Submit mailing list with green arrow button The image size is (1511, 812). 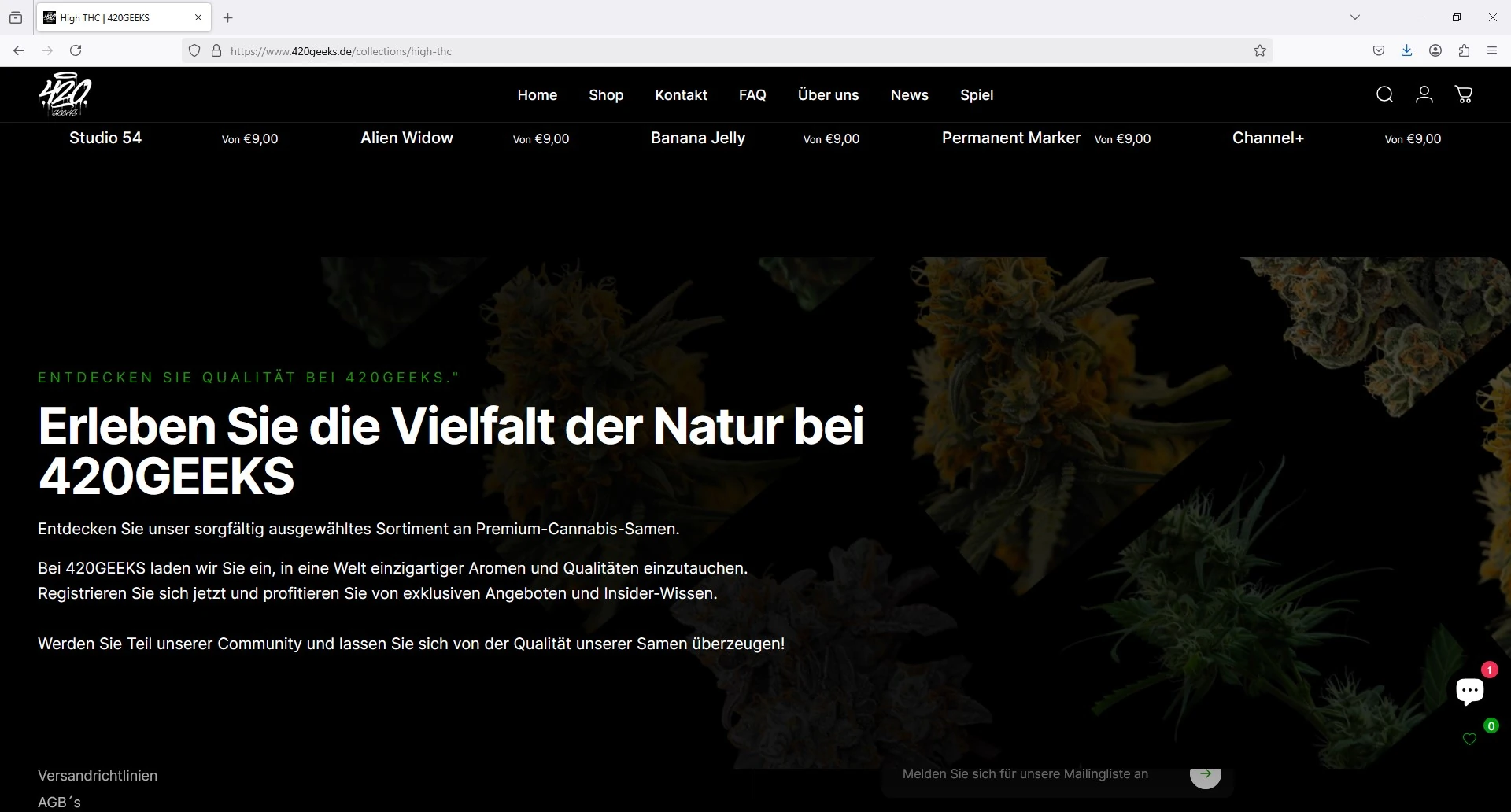[x=1206, y=774]
